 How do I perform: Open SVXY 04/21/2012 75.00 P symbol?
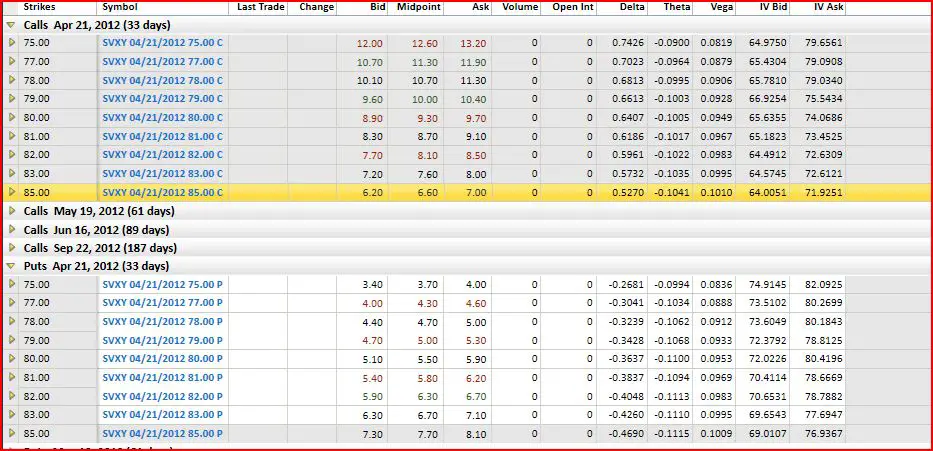[x=162, y=284]
